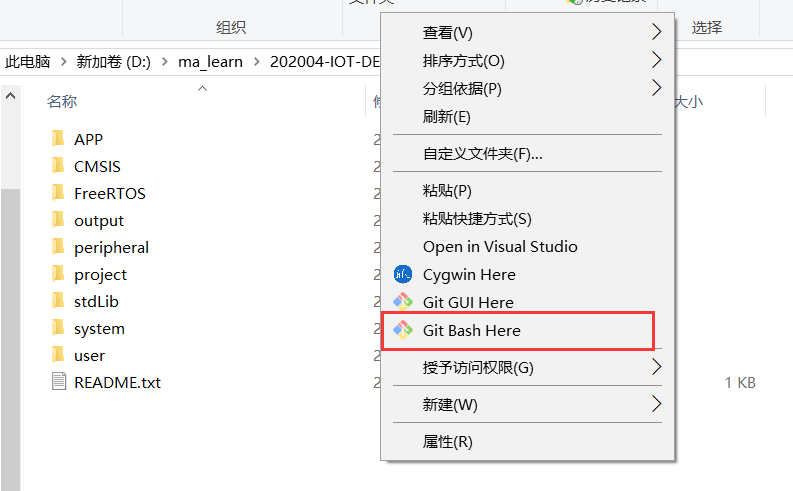
Task: Select the APP folder name
Action: 89,139
